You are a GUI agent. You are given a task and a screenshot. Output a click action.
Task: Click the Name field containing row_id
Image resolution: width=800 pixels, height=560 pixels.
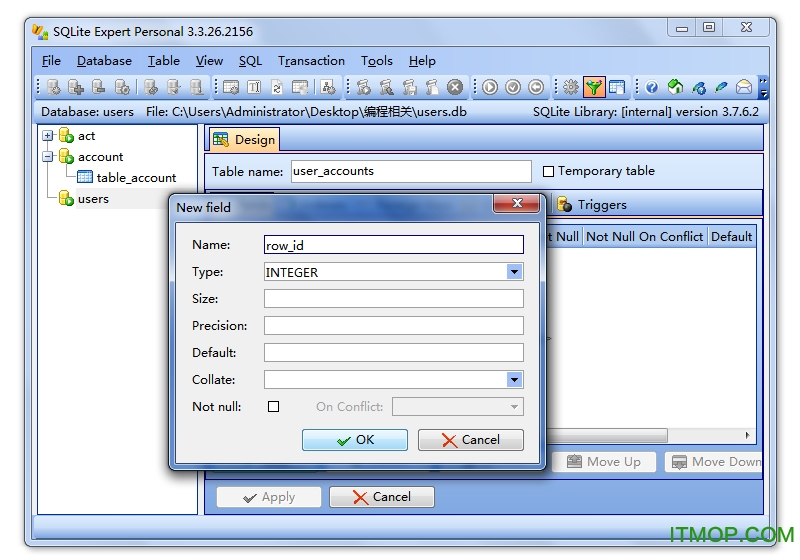point(393,245)
